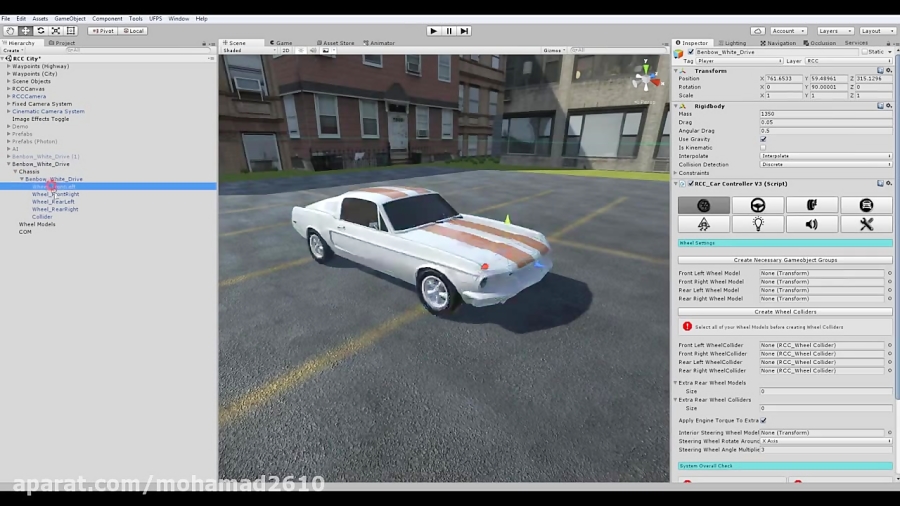
Task: Click the Play button
Action: pyautogui.click(x=434, y=31)
